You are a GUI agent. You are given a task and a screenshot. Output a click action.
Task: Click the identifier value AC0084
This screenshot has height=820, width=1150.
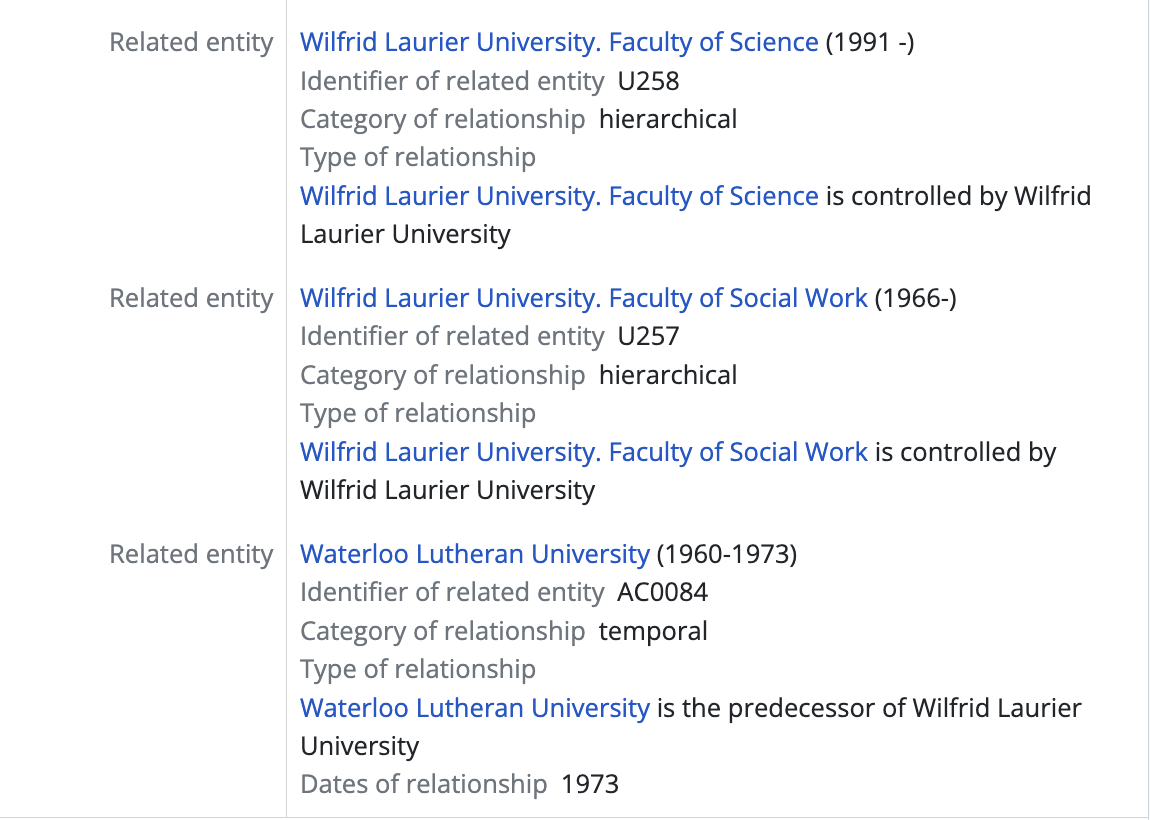pyautogui.click(x=663, y=593)
